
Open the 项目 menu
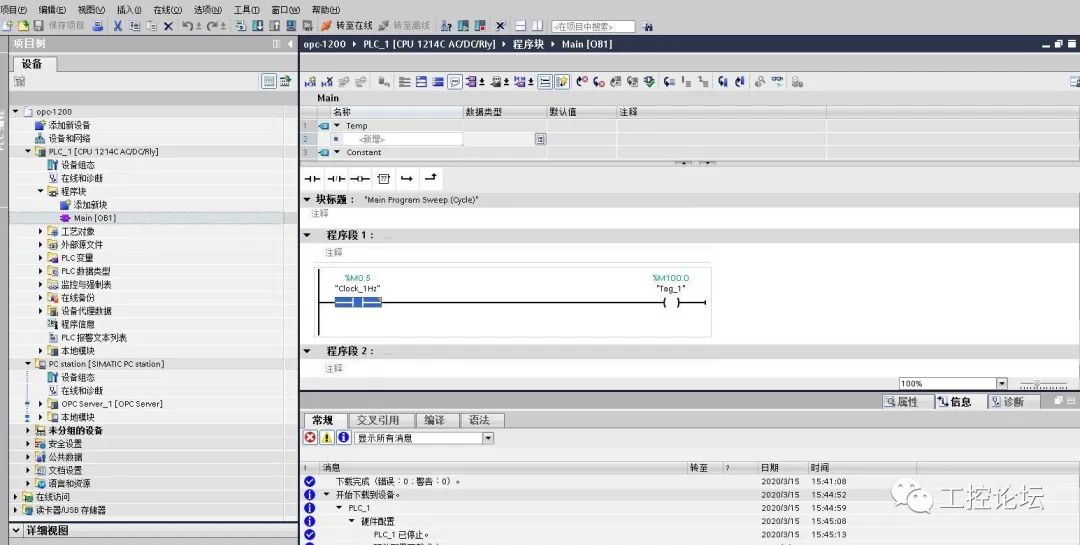pos(14,10)
